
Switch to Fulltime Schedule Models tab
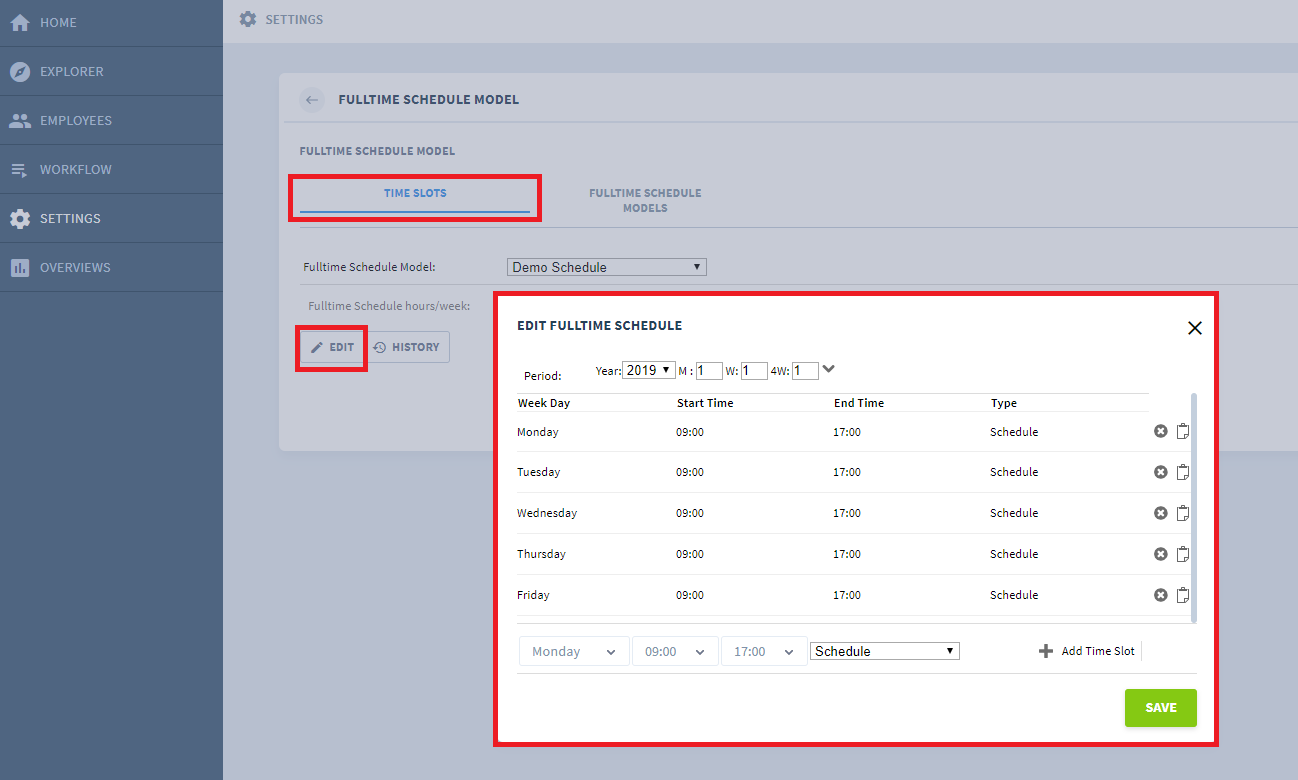(645, 200)
